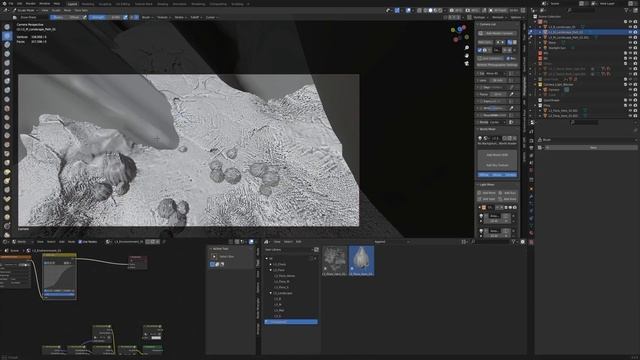Open asset browser settings gear icon
The width and height of the screenshot is (640, 360).
tap(522, 242)
